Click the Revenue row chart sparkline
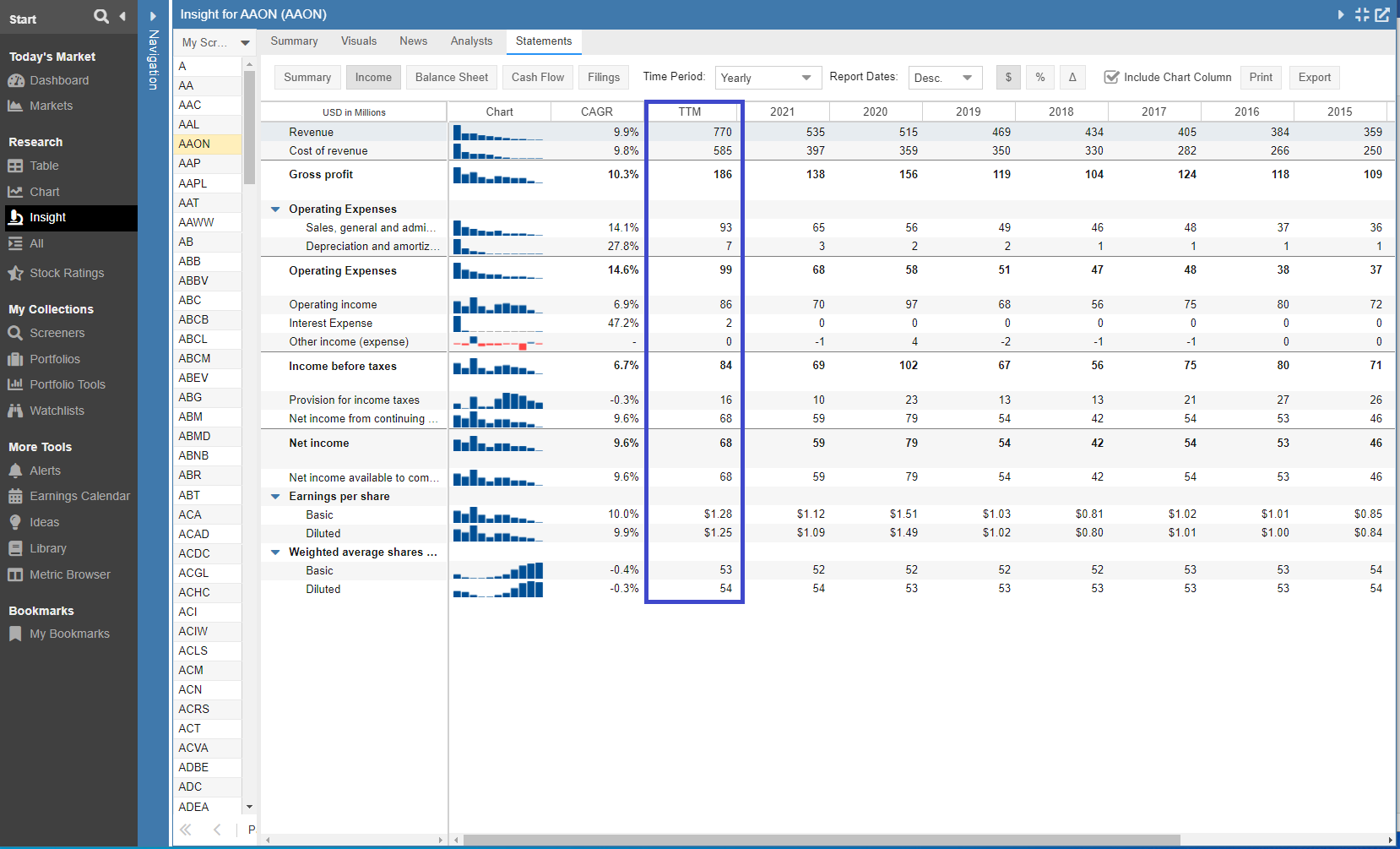This screenshot has height=849, width=1400. [498, 132]
